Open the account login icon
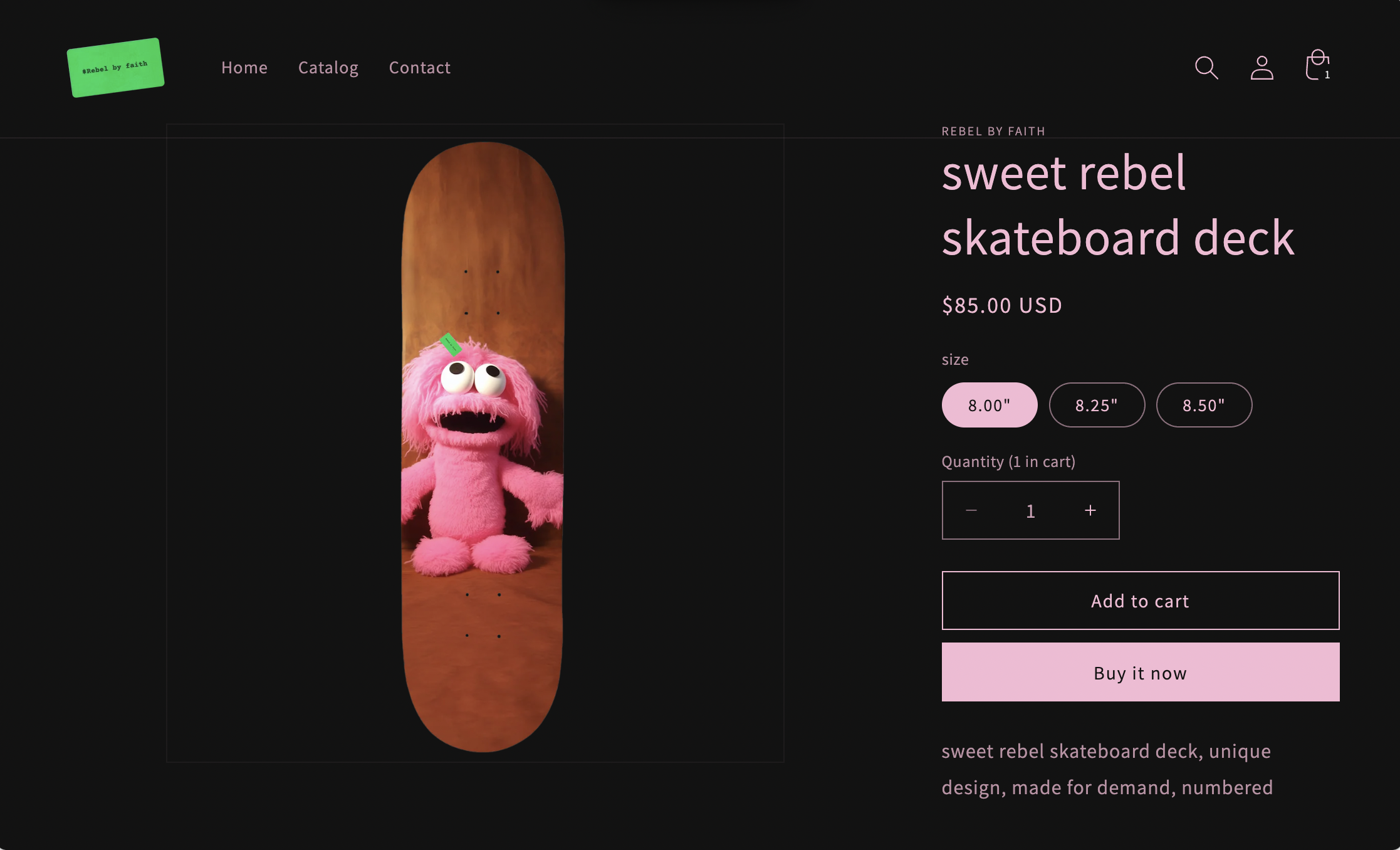The width and height of the screenshot is (1400, 850). tap(1262, 68)
